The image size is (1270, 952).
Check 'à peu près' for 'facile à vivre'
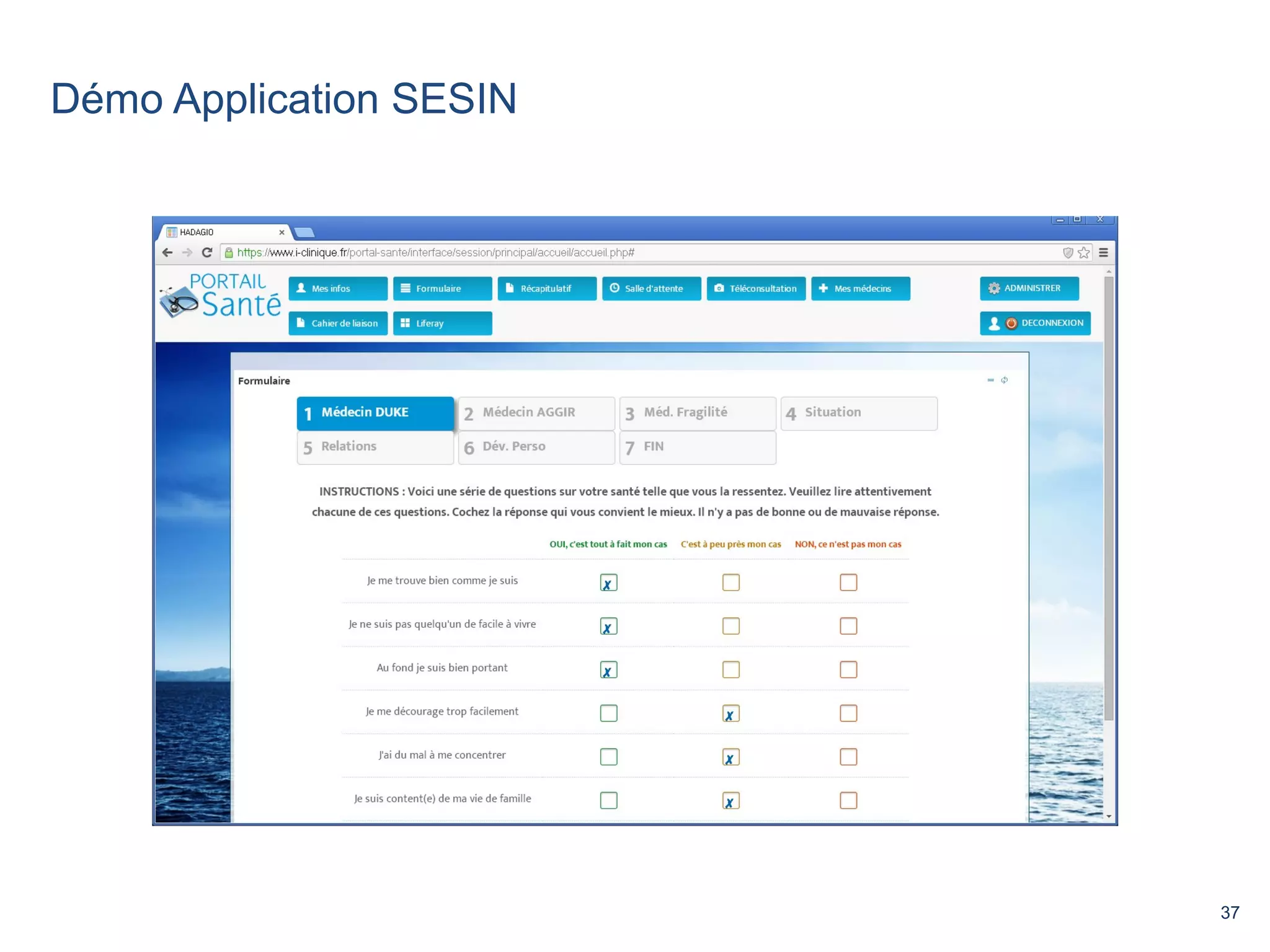click(730, 626)
